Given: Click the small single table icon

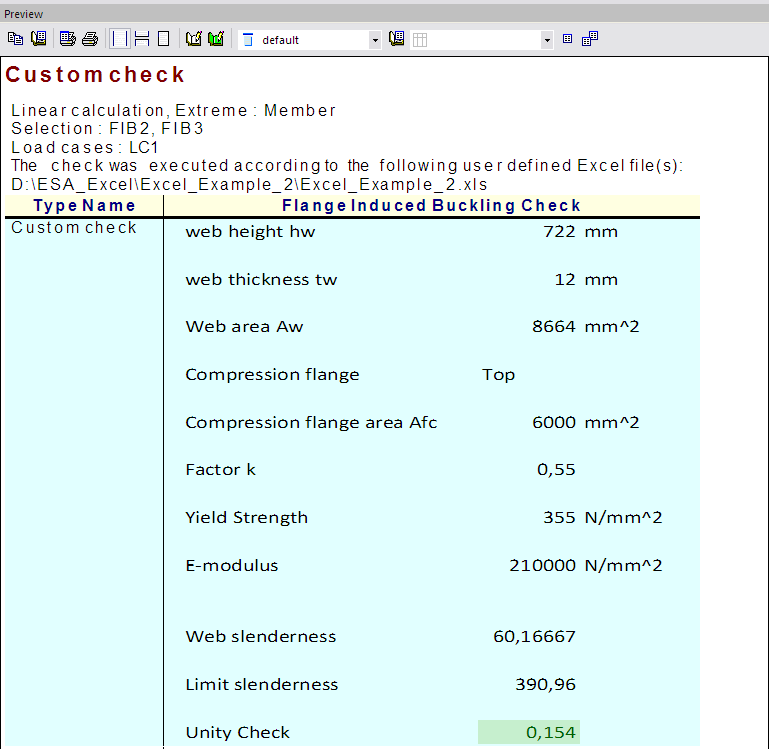Looking at the screenshot, I should tap(567, 39).
